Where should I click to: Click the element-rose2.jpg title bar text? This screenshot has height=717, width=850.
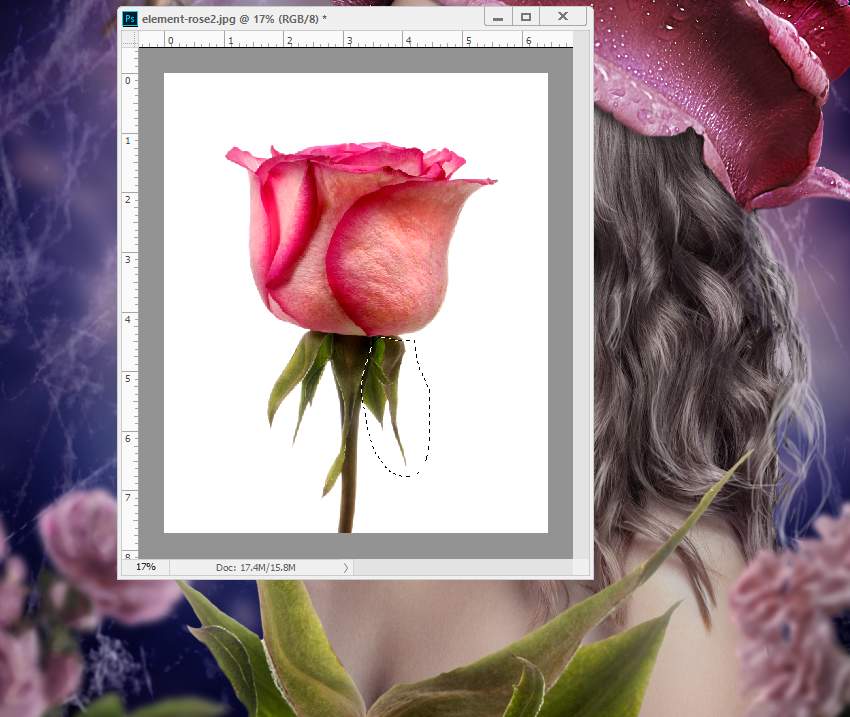coord(234,19)
